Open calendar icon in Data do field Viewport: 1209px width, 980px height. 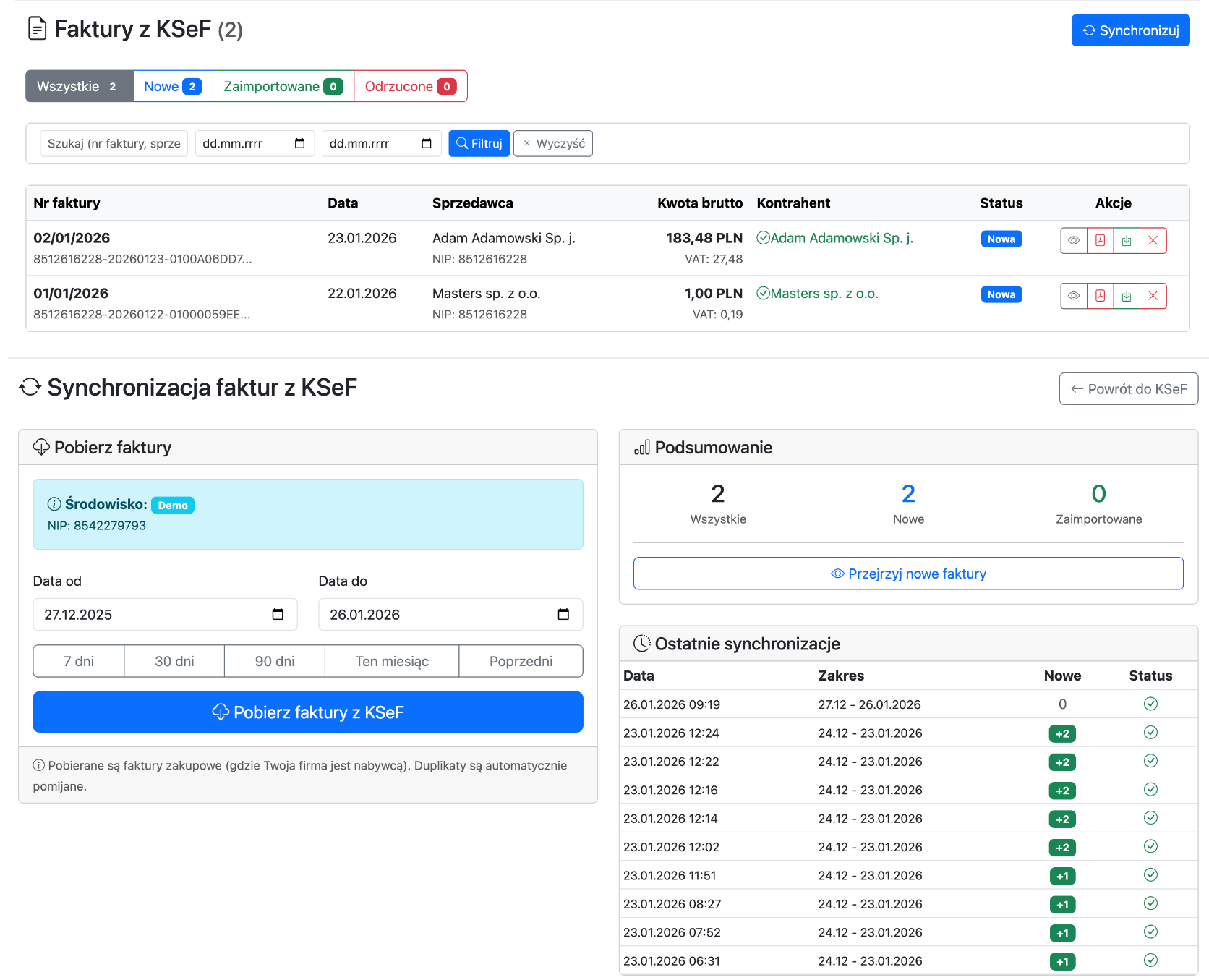point(563,614)
